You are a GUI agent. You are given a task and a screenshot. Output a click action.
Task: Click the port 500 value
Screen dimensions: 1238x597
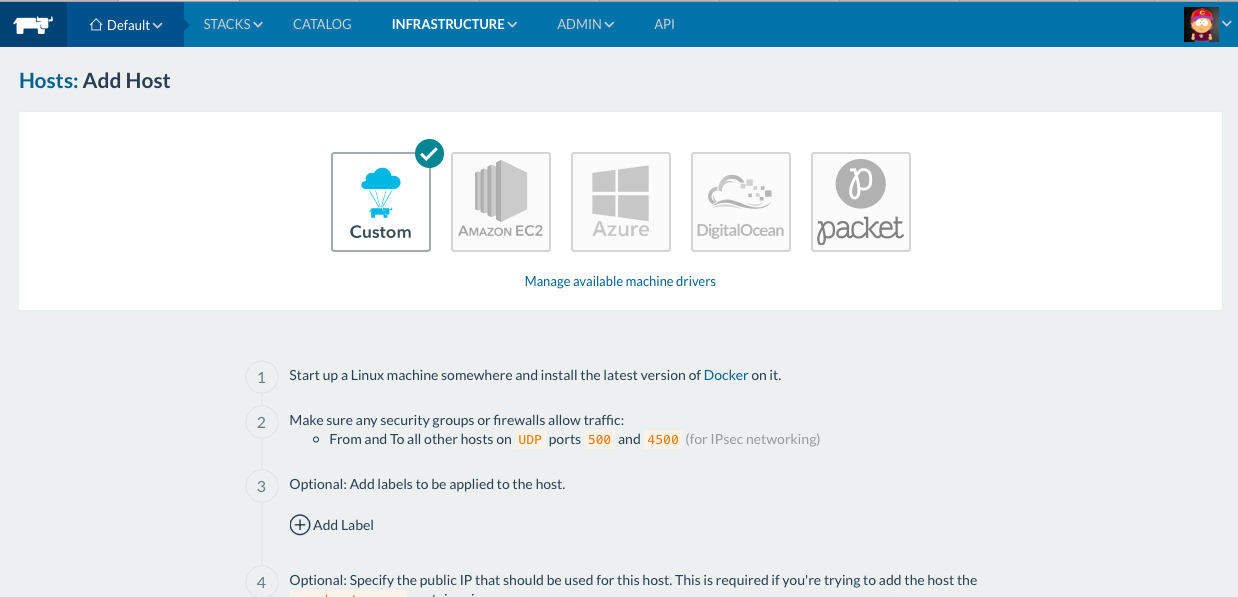(600, 440)
